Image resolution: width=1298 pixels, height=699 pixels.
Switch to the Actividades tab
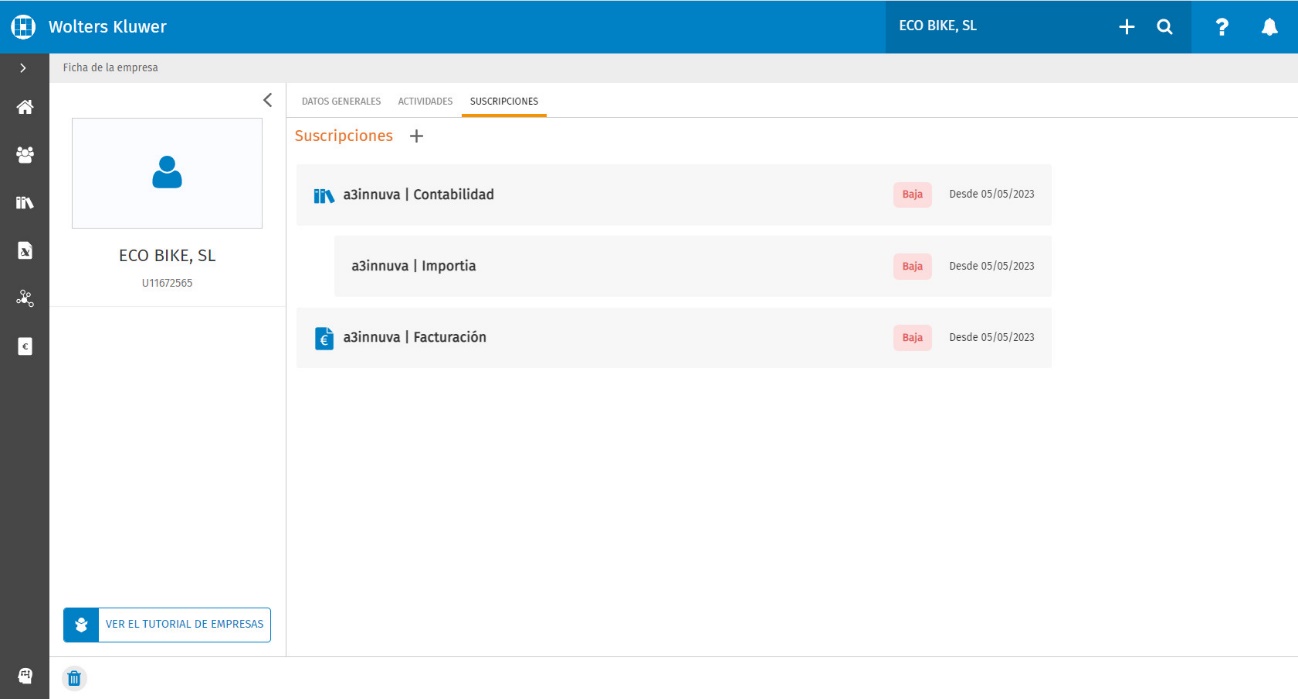(x=425, y=101)
